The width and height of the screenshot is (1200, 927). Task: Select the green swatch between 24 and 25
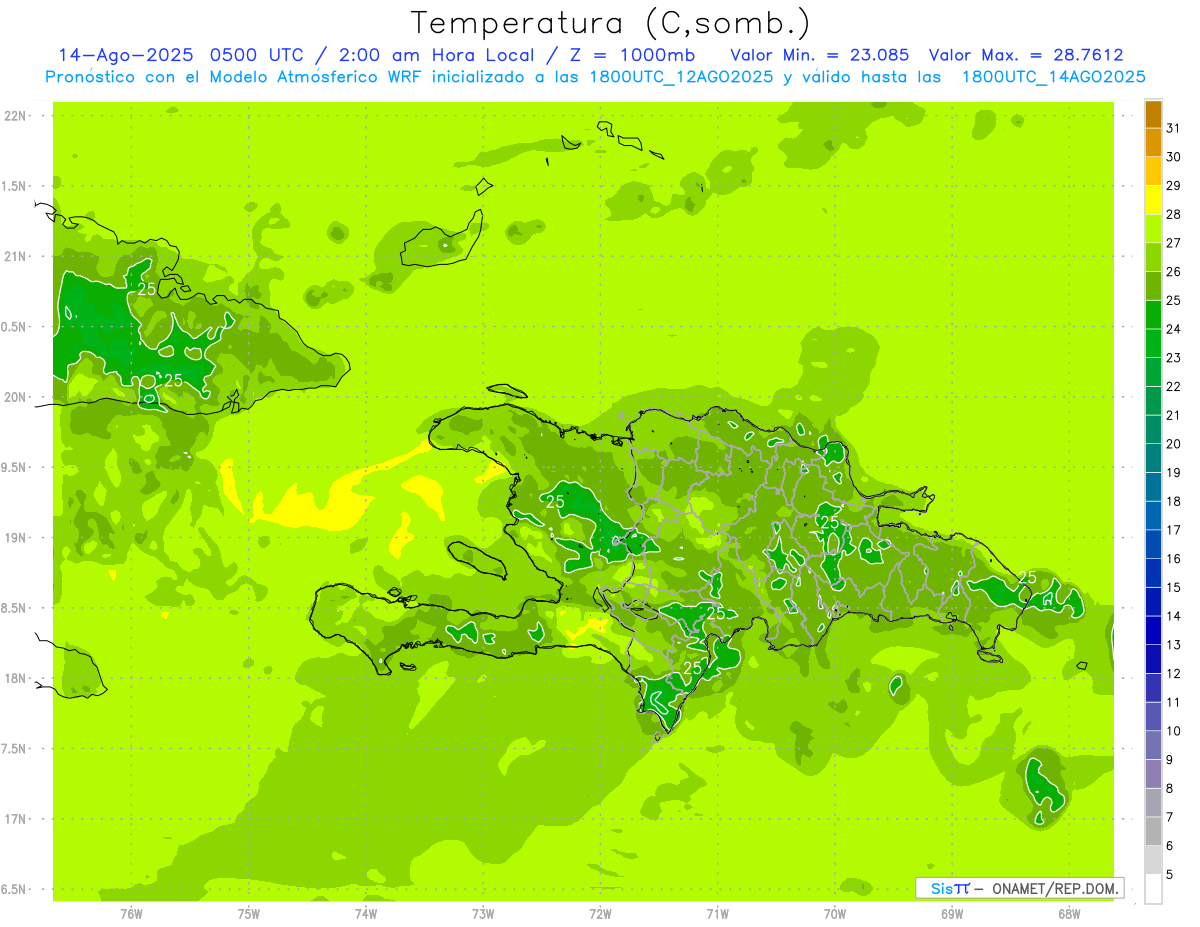(x=1153, y=314)
